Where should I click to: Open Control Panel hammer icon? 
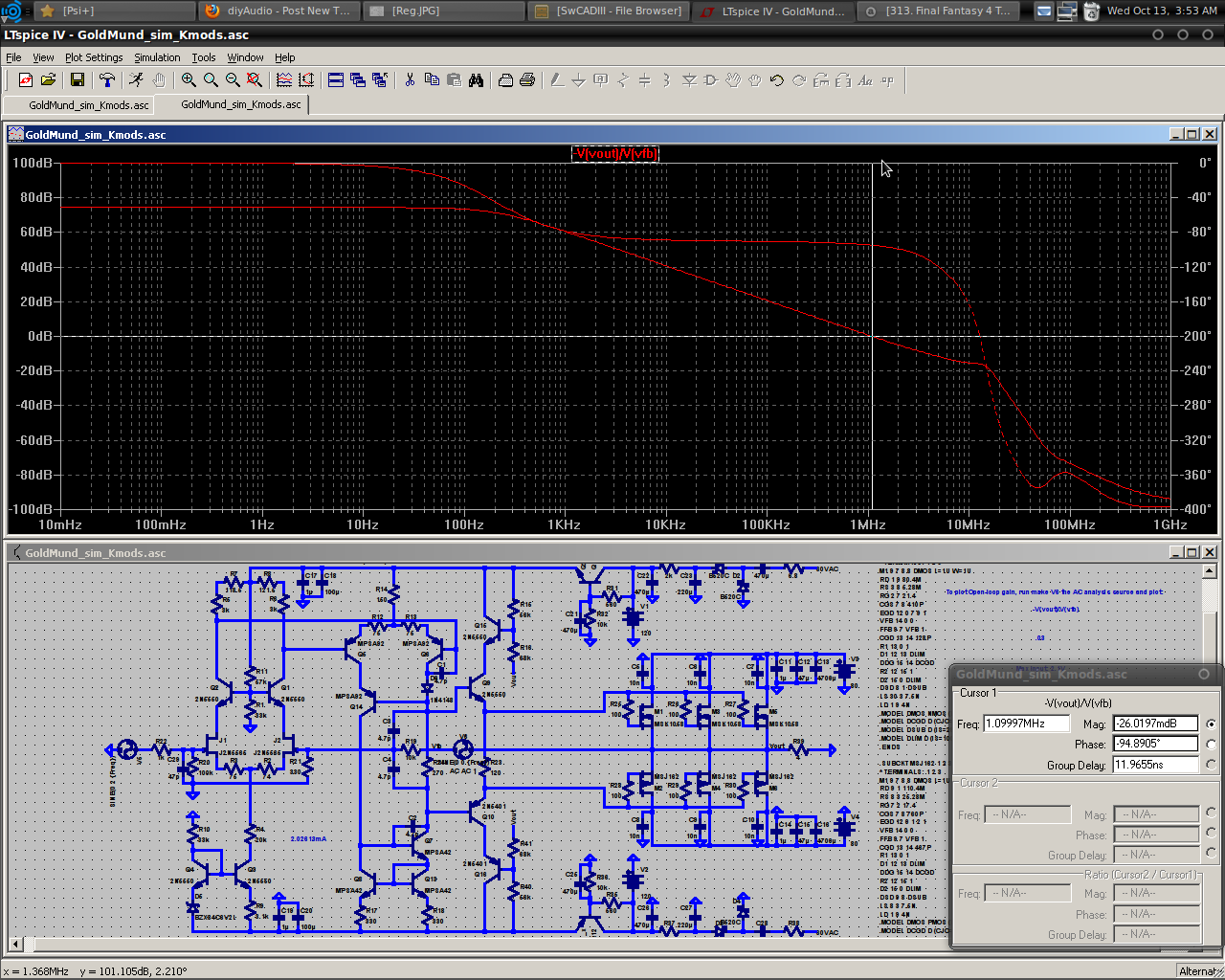coord(107,80)
